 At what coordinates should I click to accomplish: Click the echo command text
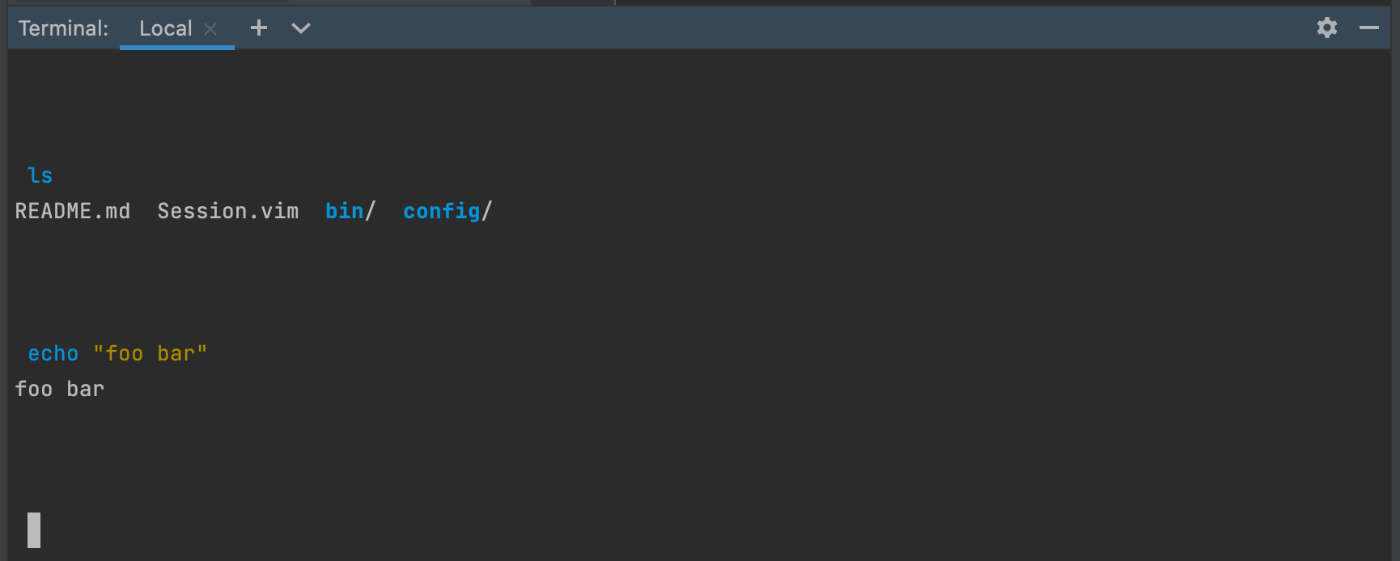tap(53, 353)
